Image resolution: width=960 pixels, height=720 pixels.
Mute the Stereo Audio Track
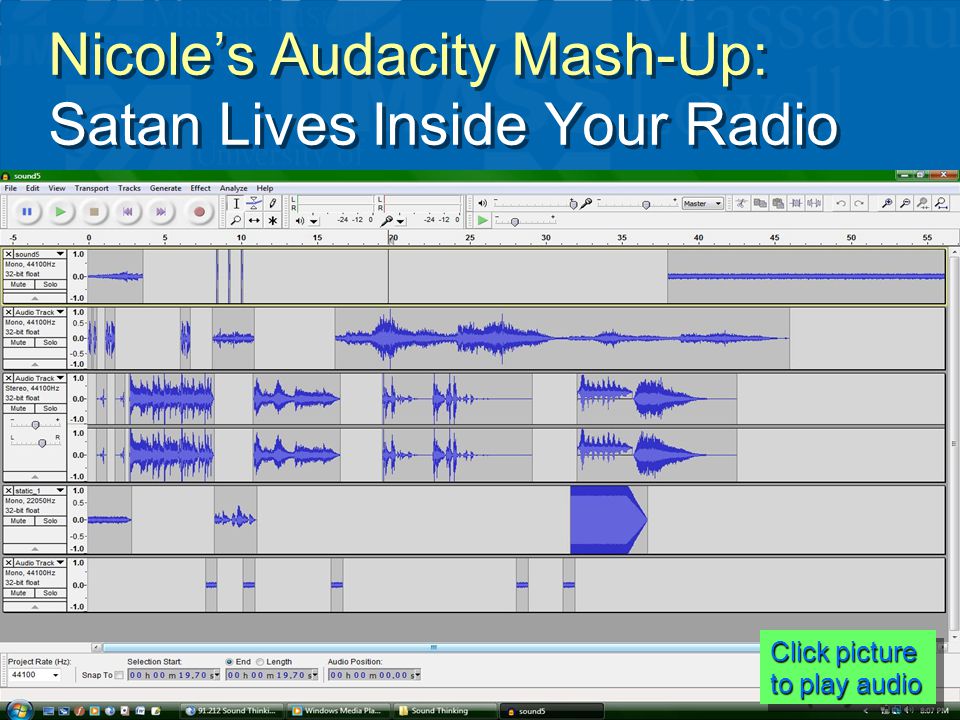point(18,408)
